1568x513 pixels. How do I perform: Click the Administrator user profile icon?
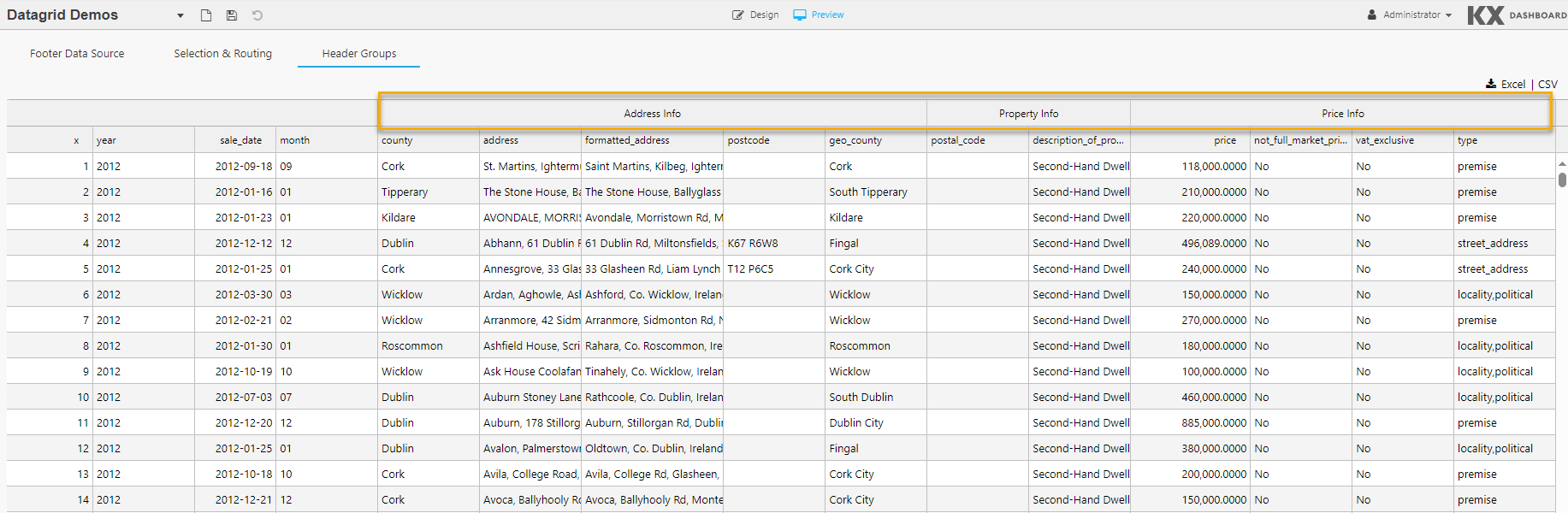point(1372,15)
